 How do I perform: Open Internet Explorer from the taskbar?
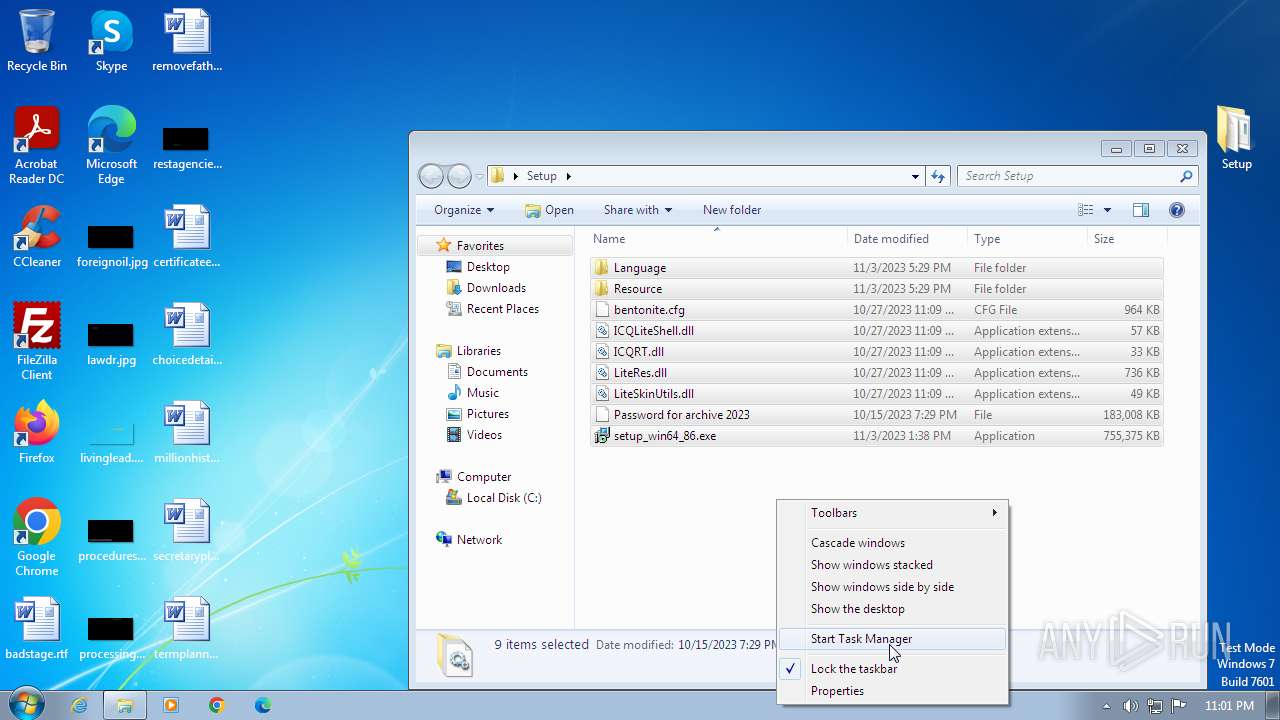click(x=79, y=705)
